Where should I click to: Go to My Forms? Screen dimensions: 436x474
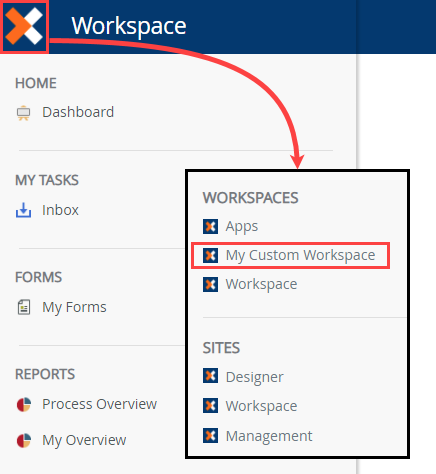74,307
